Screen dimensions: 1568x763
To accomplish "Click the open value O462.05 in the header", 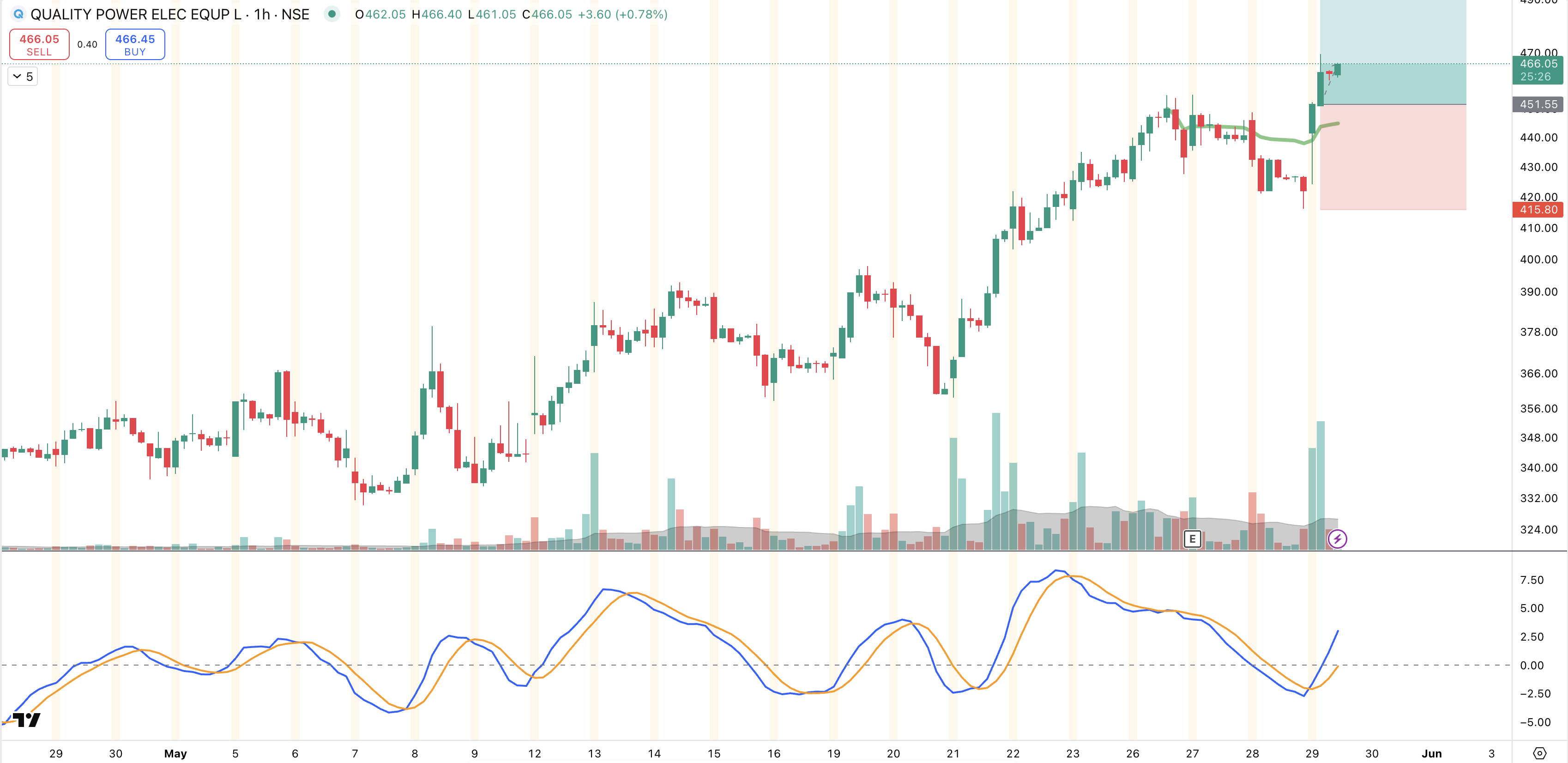I will tap(380, 14).
